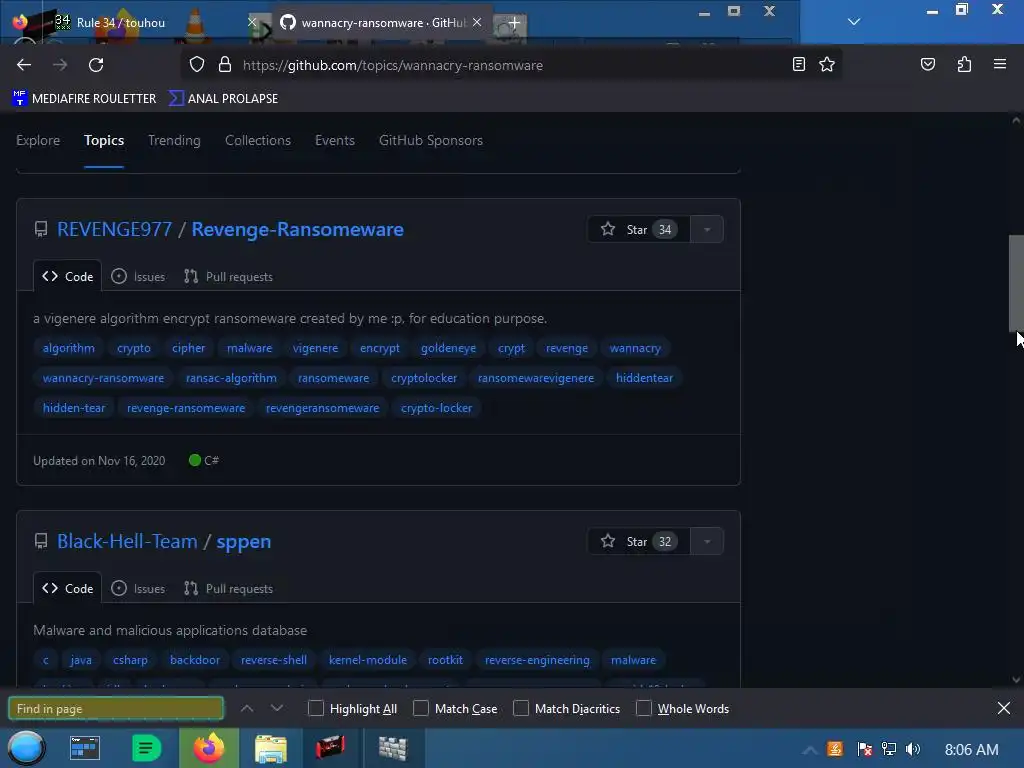Image resolution: width=1024 pixels, height=768 pixels.
Task: Go back to previous page
Action: [x=24, y=65]
